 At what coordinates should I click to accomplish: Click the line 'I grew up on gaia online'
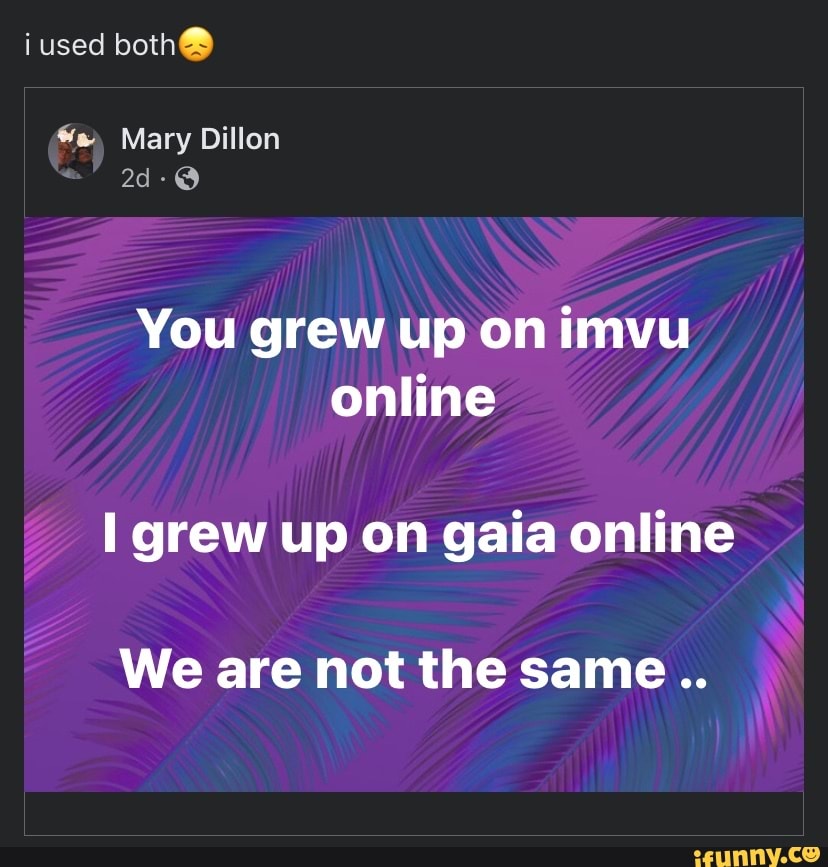pos(414,533)
